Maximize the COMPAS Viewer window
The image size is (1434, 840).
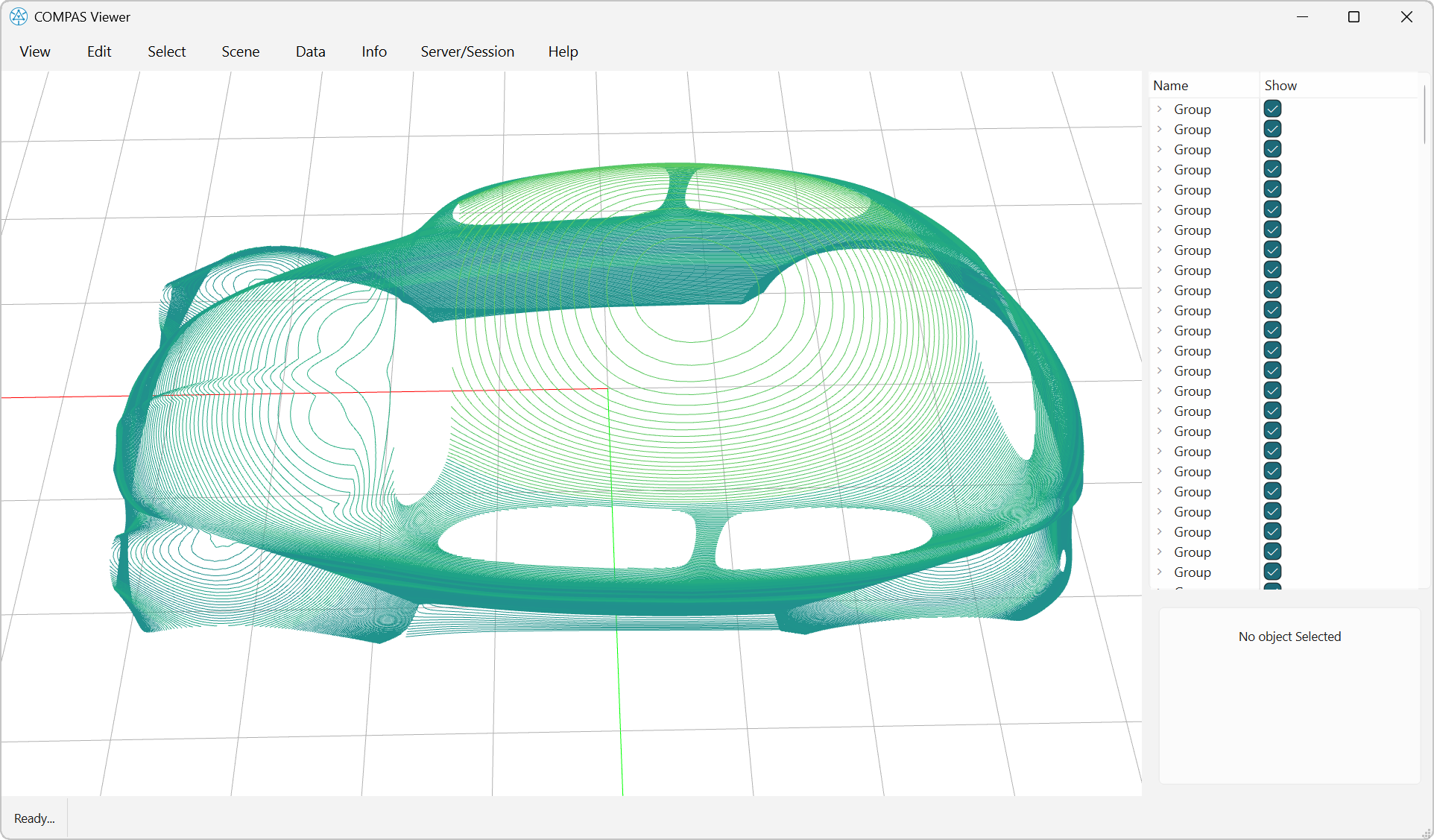(x=1354, y=16)
